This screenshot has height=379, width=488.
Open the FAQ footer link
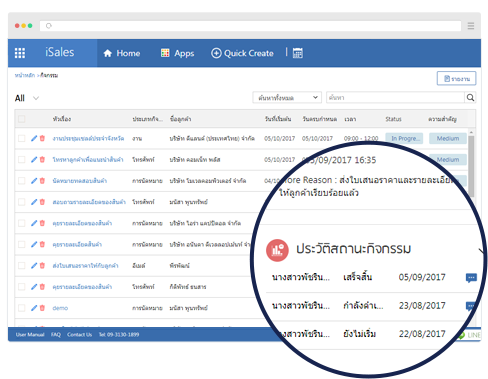click(56, 335)
